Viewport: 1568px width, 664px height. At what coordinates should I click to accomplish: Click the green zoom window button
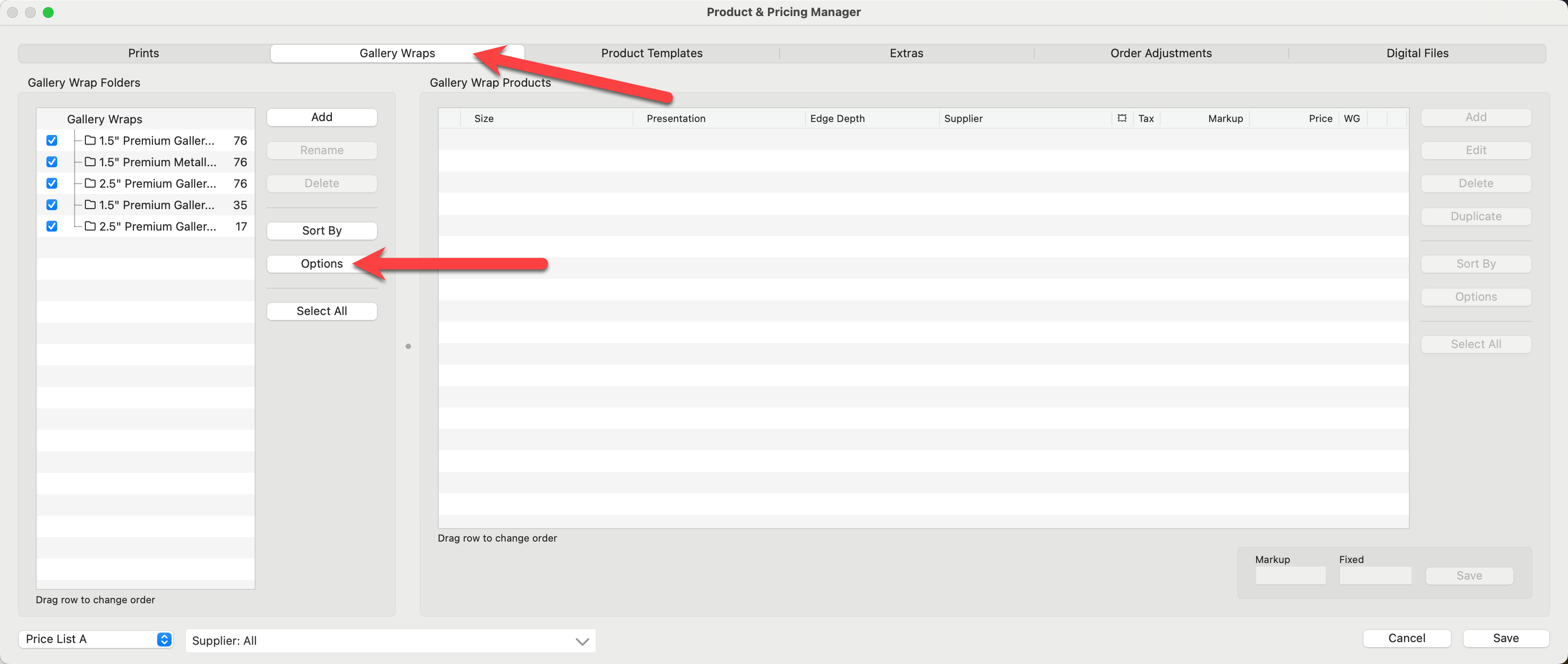click(48, 12)
